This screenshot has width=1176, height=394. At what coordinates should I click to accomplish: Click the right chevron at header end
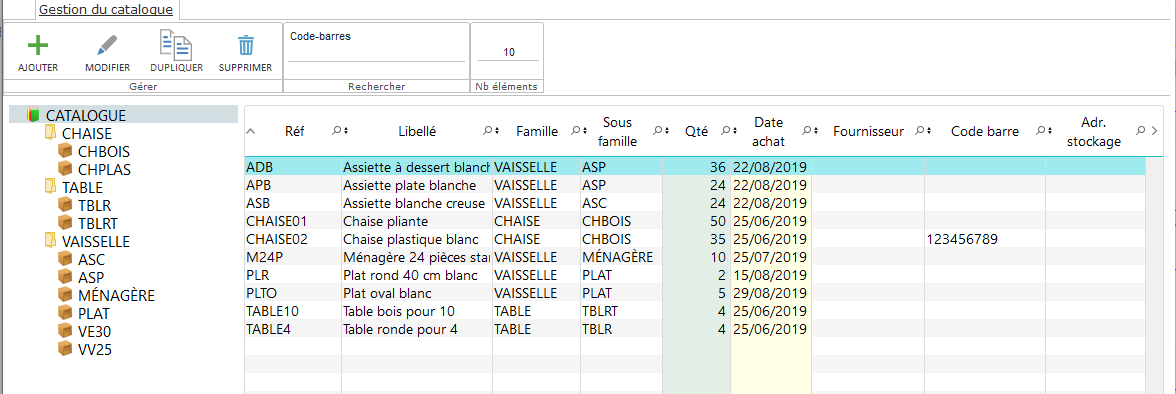[1154, 131]
